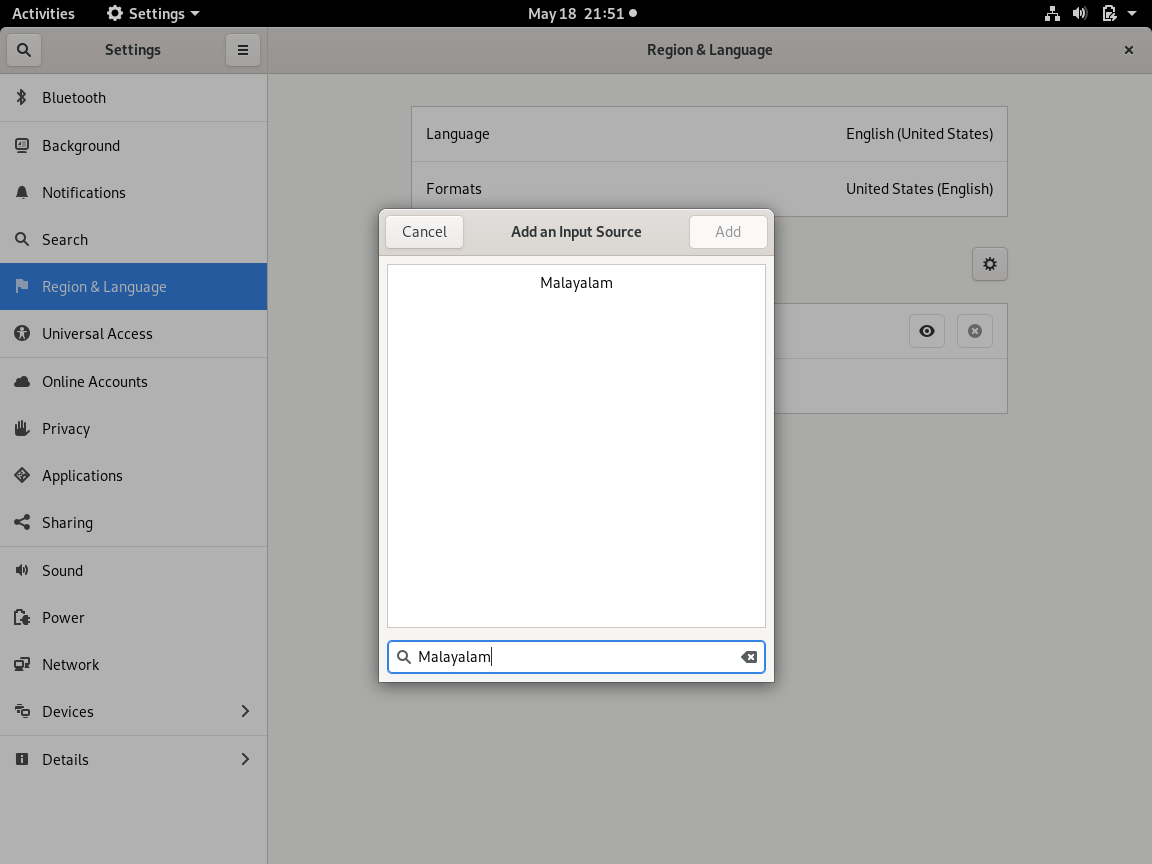Click the search magnifier icon in Settings header
Screen dimensions: 1152x864
coord(24,50)
